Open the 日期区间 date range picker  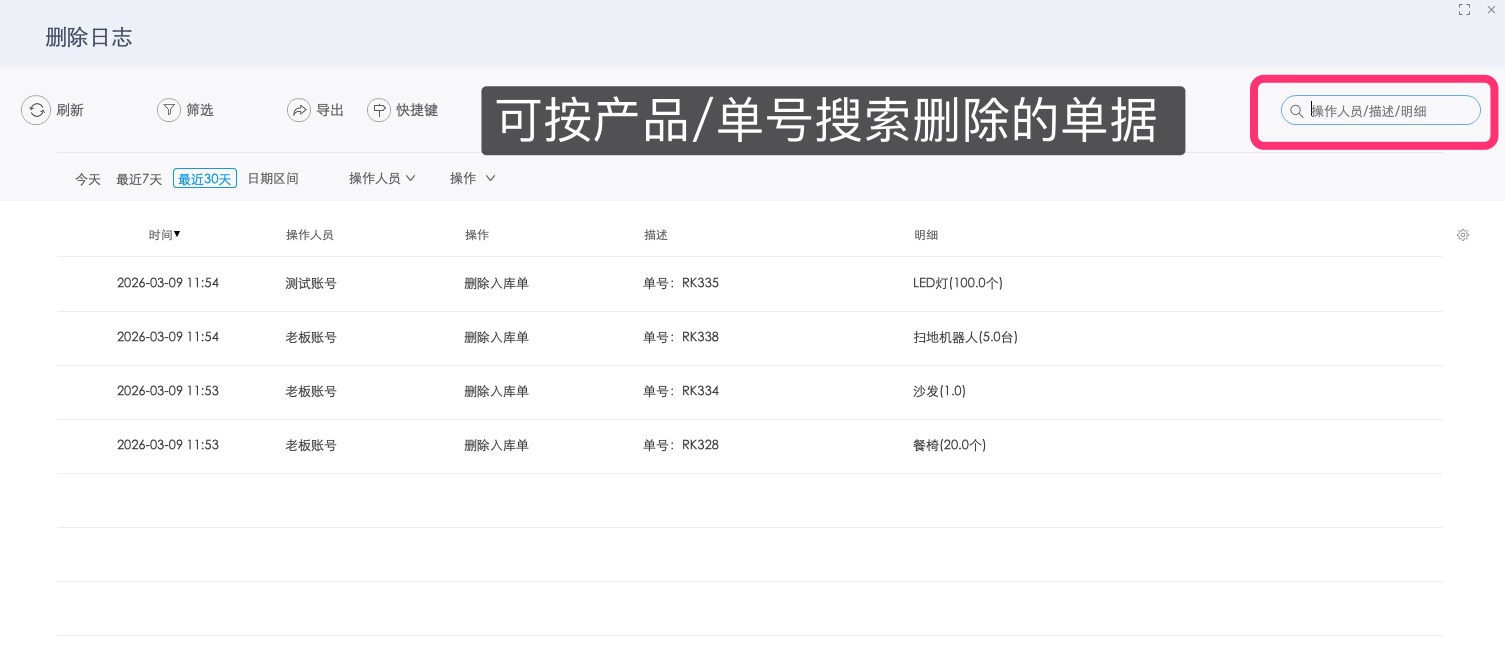click(272, 178)
